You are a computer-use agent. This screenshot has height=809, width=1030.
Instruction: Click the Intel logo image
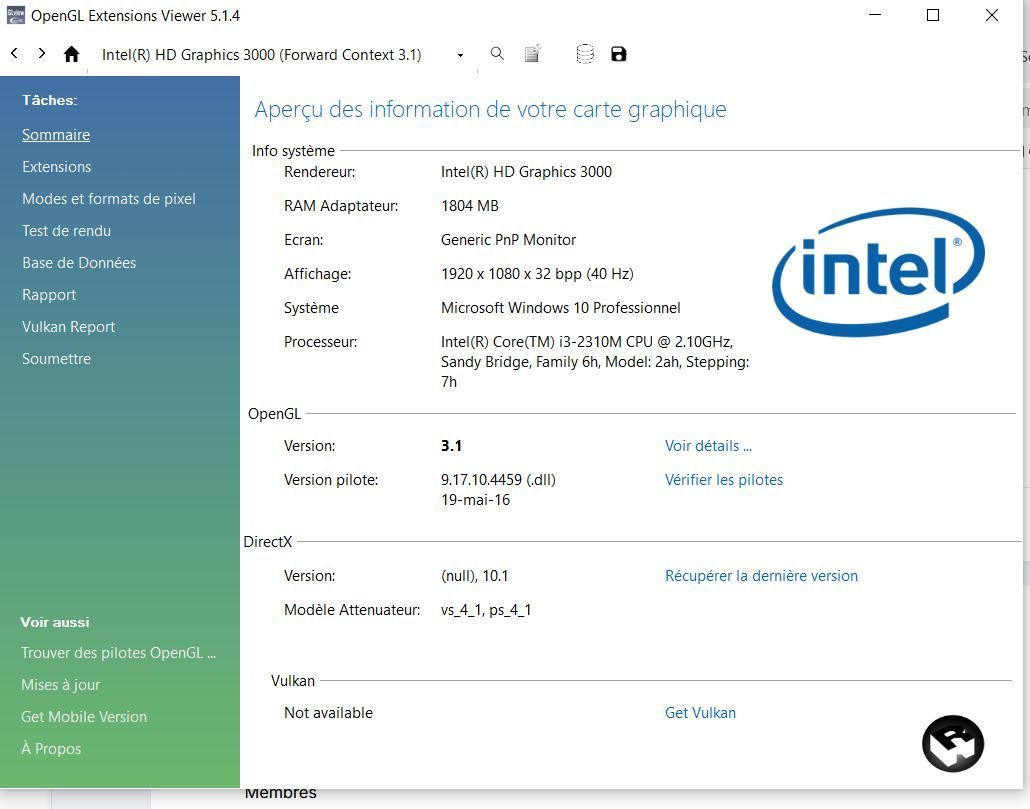coord(878,272)
